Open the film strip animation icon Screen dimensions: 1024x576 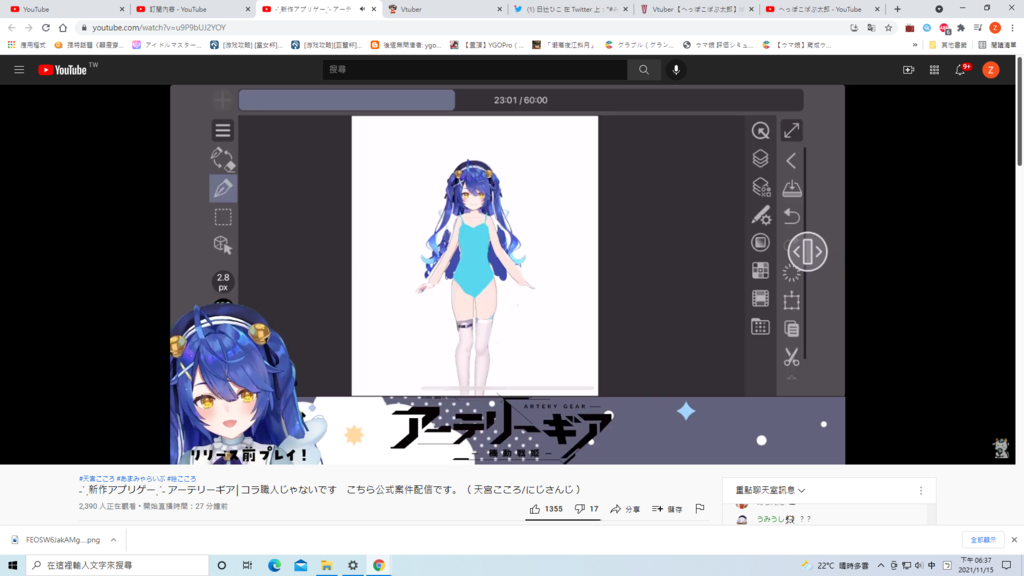click(760, 298)
